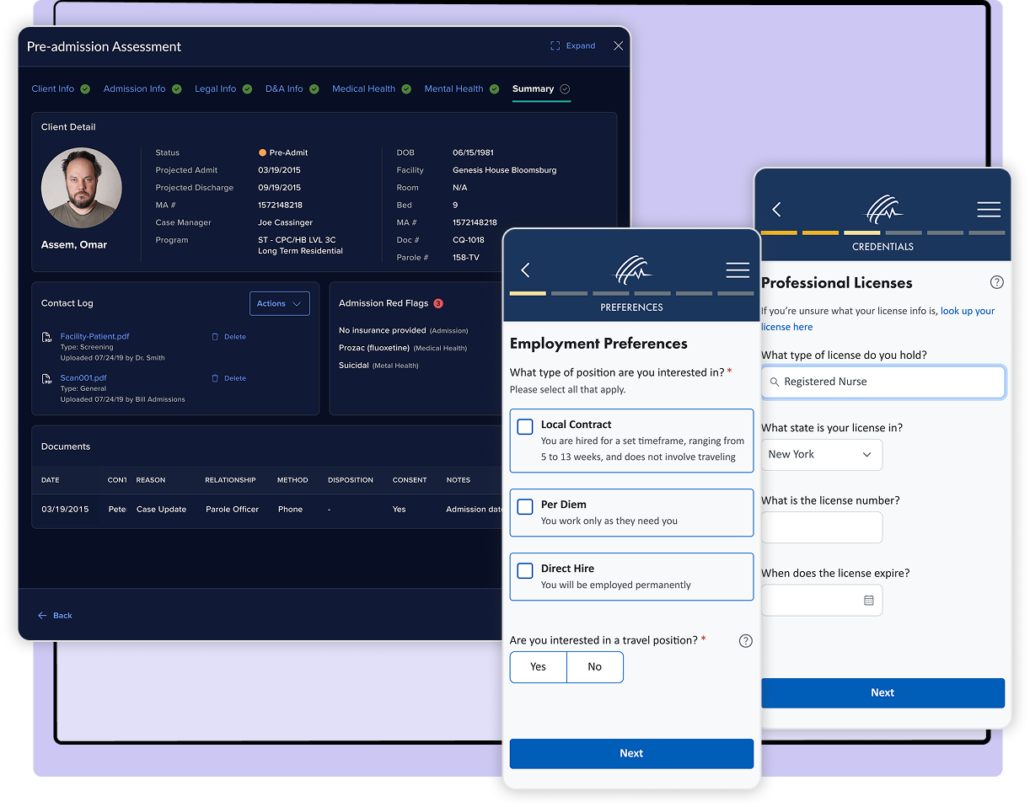Check the Per Diem checkbox

(525, 506)
